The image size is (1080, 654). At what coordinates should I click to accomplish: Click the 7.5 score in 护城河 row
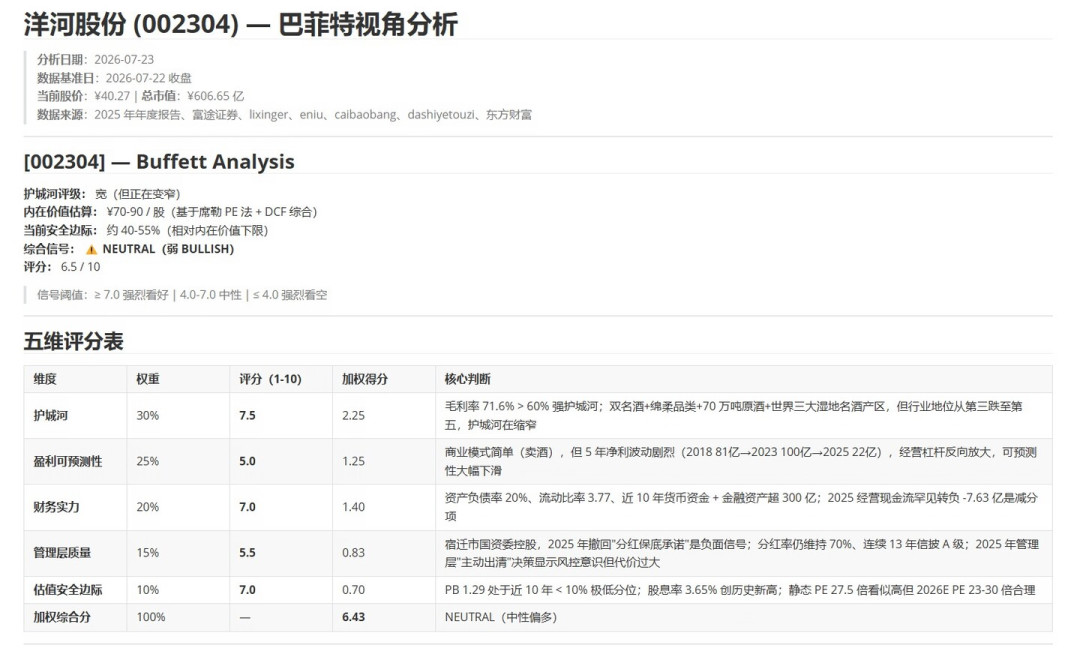(247, 416)
